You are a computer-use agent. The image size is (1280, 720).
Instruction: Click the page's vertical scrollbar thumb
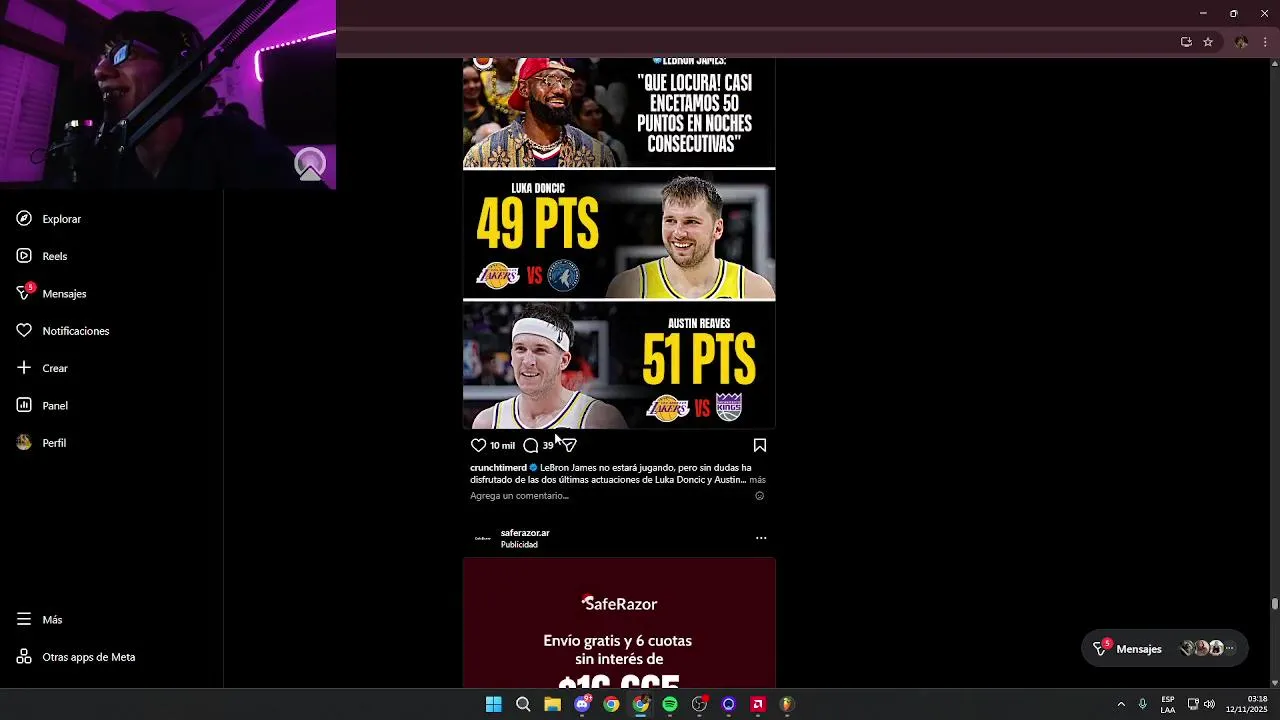[x=1275, y=604]
